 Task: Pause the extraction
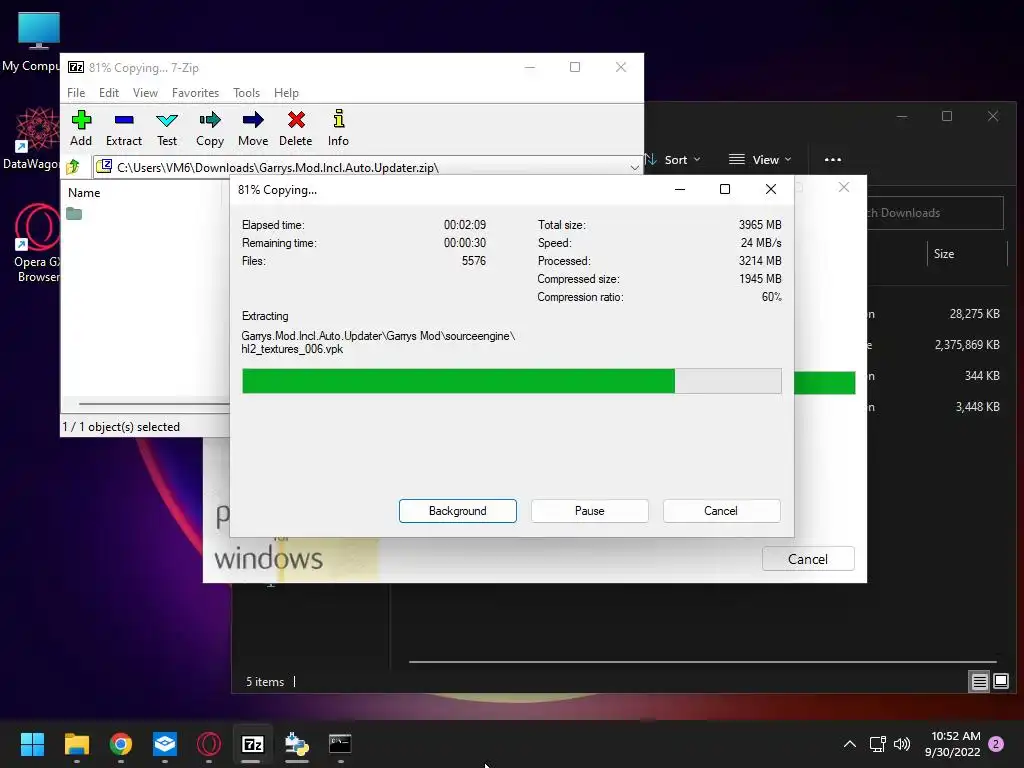[590, 511]
